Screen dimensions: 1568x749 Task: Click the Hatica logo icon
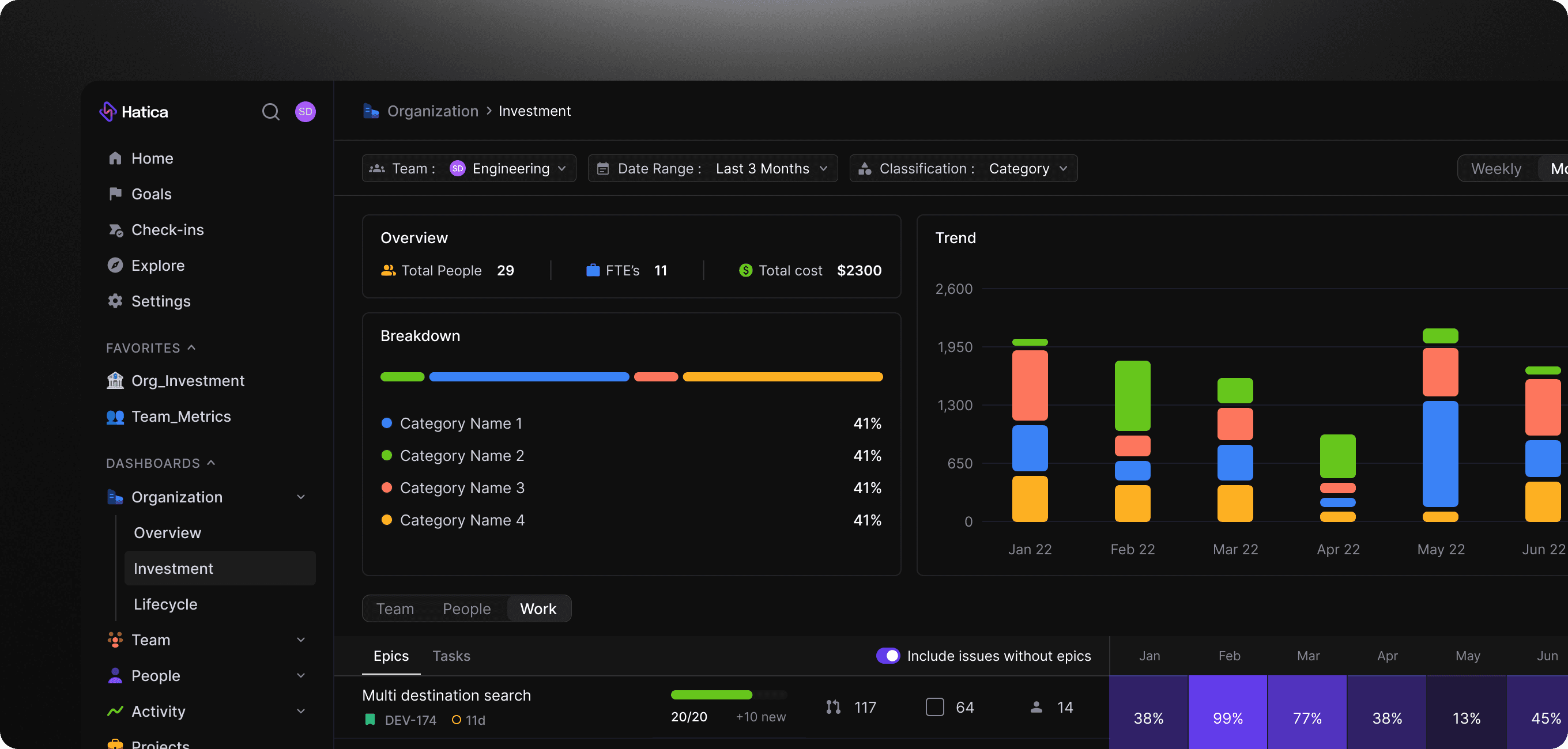click(x=108, y=112)
